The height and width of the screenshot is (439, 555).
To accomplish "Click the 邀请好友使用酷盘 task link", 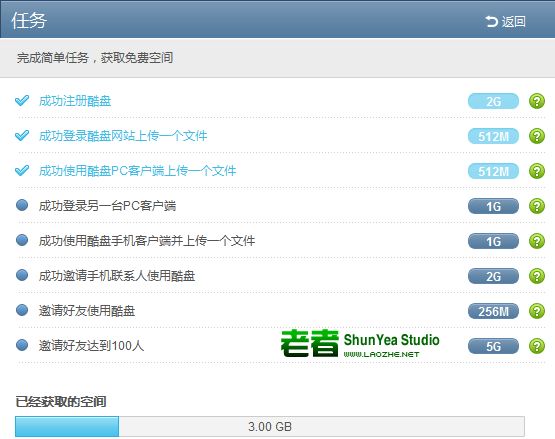I will pyautogui.click(x=87, y=311).
